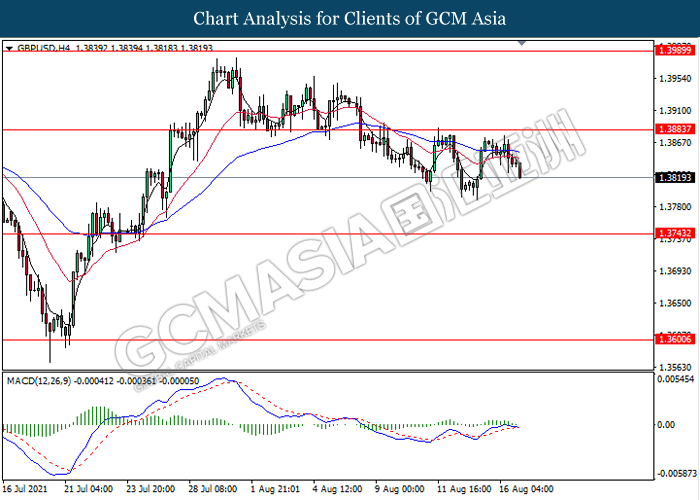Click the 21 Jul 04:00 time label
Screen dimensions: 700x500
88,489
